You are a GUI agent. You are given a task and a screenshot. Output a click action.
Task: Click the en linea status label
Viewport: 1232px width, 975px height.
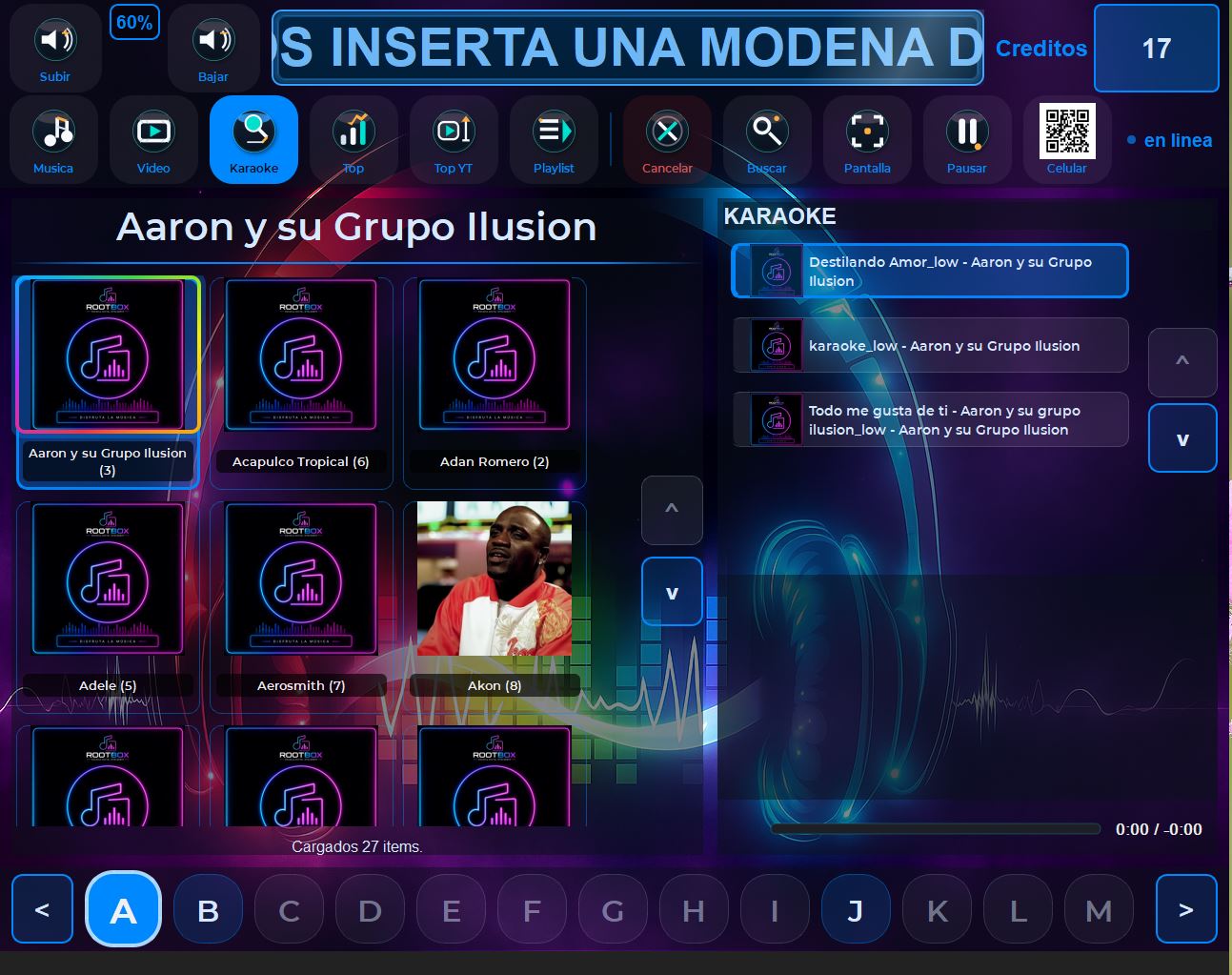[1178, 140]
